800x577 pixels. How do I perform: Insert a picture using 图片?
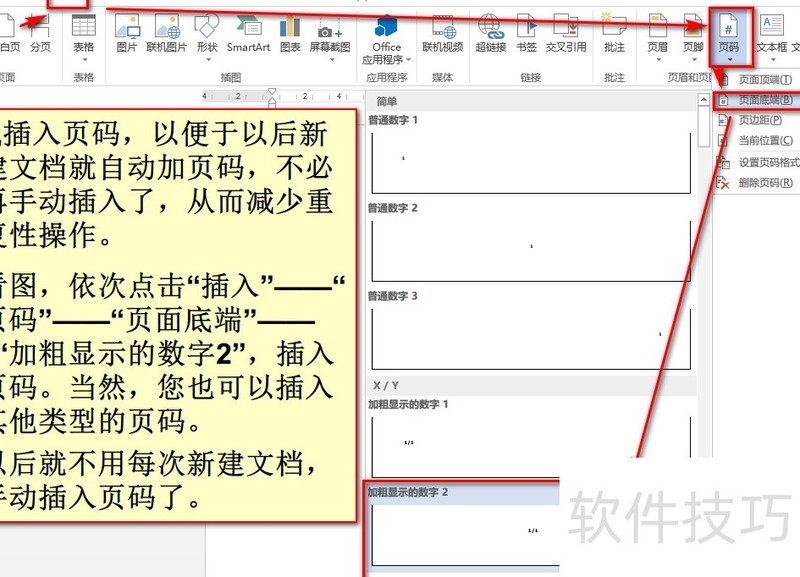pos(127,34)
